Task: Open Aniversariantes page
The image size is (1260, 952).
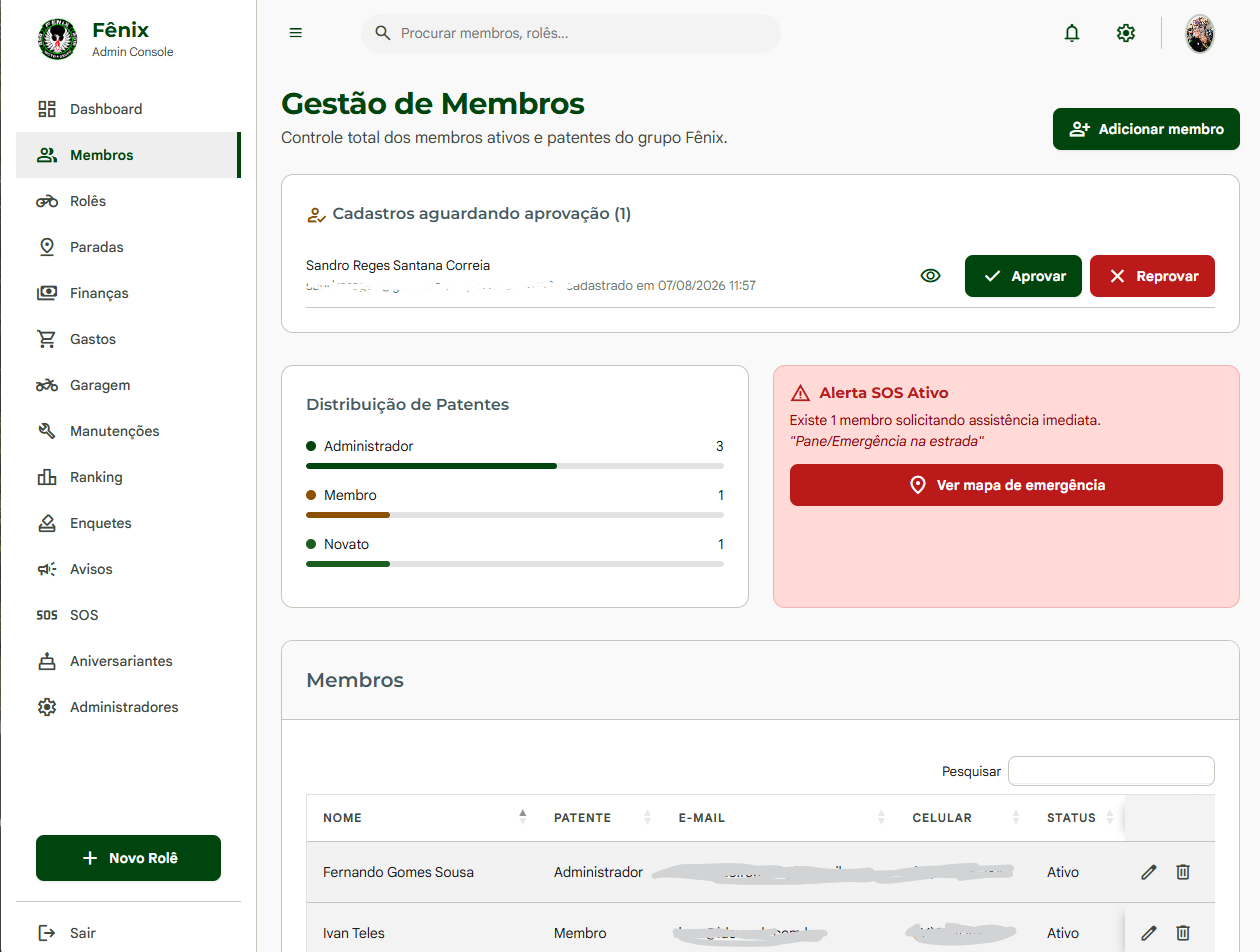Action: 128,661
